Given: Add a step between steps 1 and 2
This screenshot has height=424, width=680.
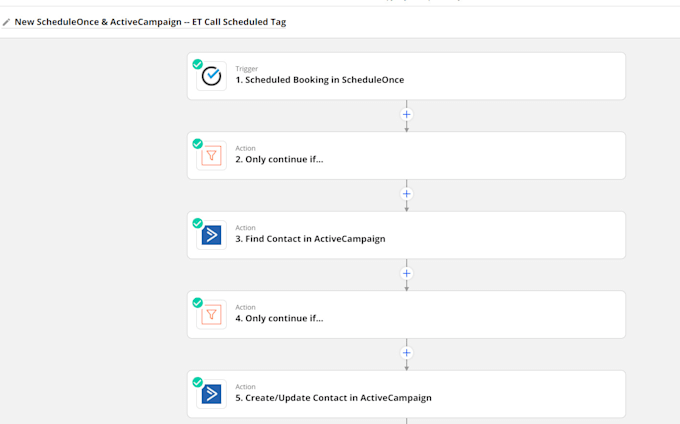Looking at the screenshot, I should click(406, 114).
